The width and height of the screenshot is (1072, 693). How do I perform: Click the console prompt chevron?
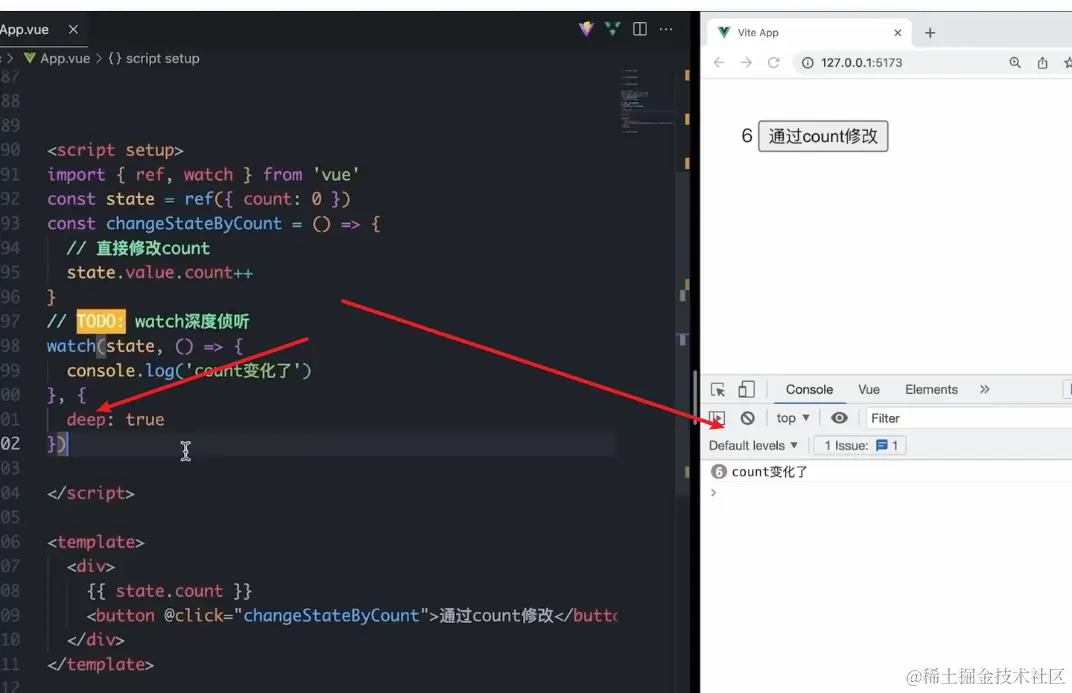click(x=714, y=492)
